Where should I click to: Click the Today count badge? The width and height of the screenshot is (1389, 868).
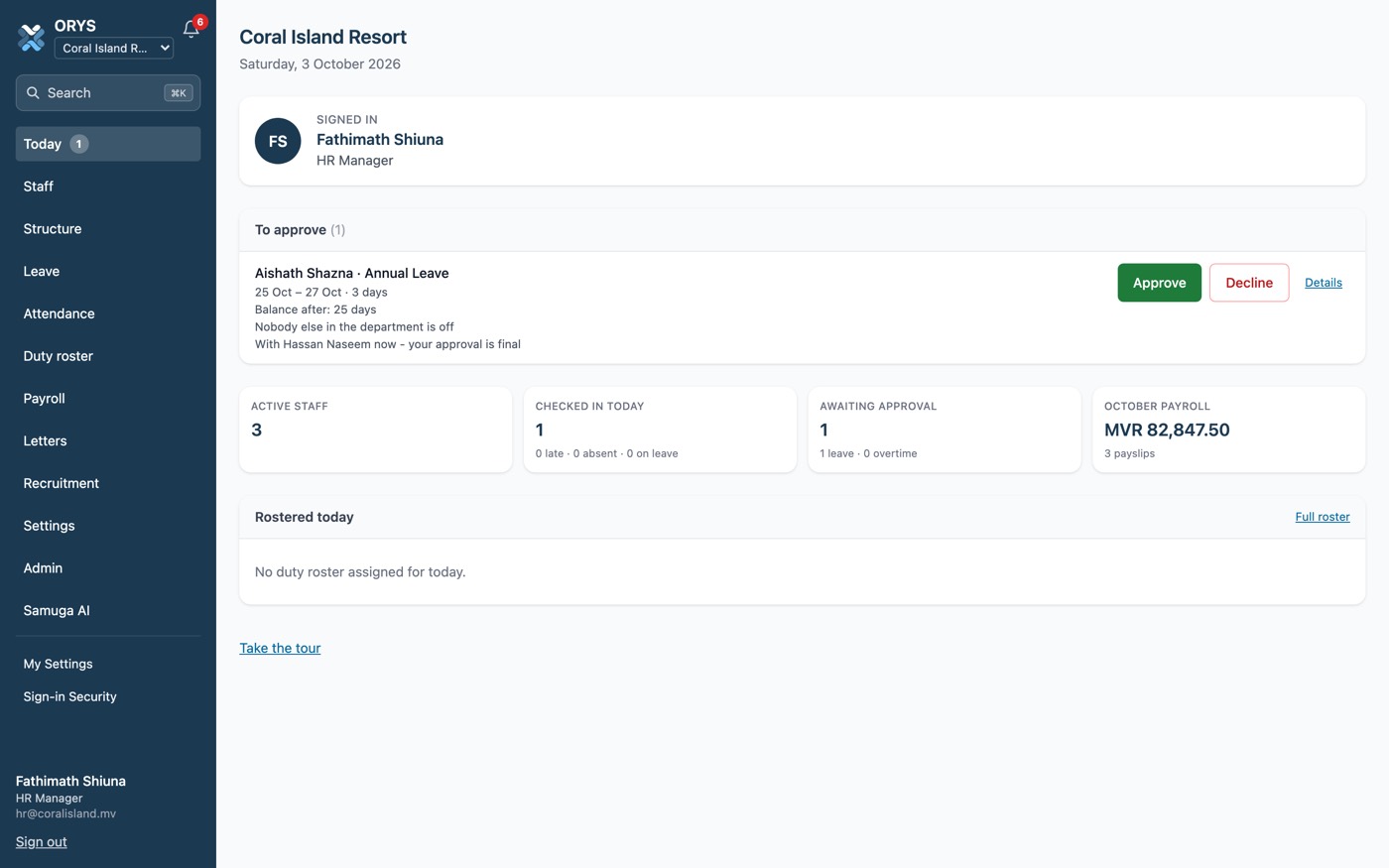pyautogui.click(x=79, y=144)
